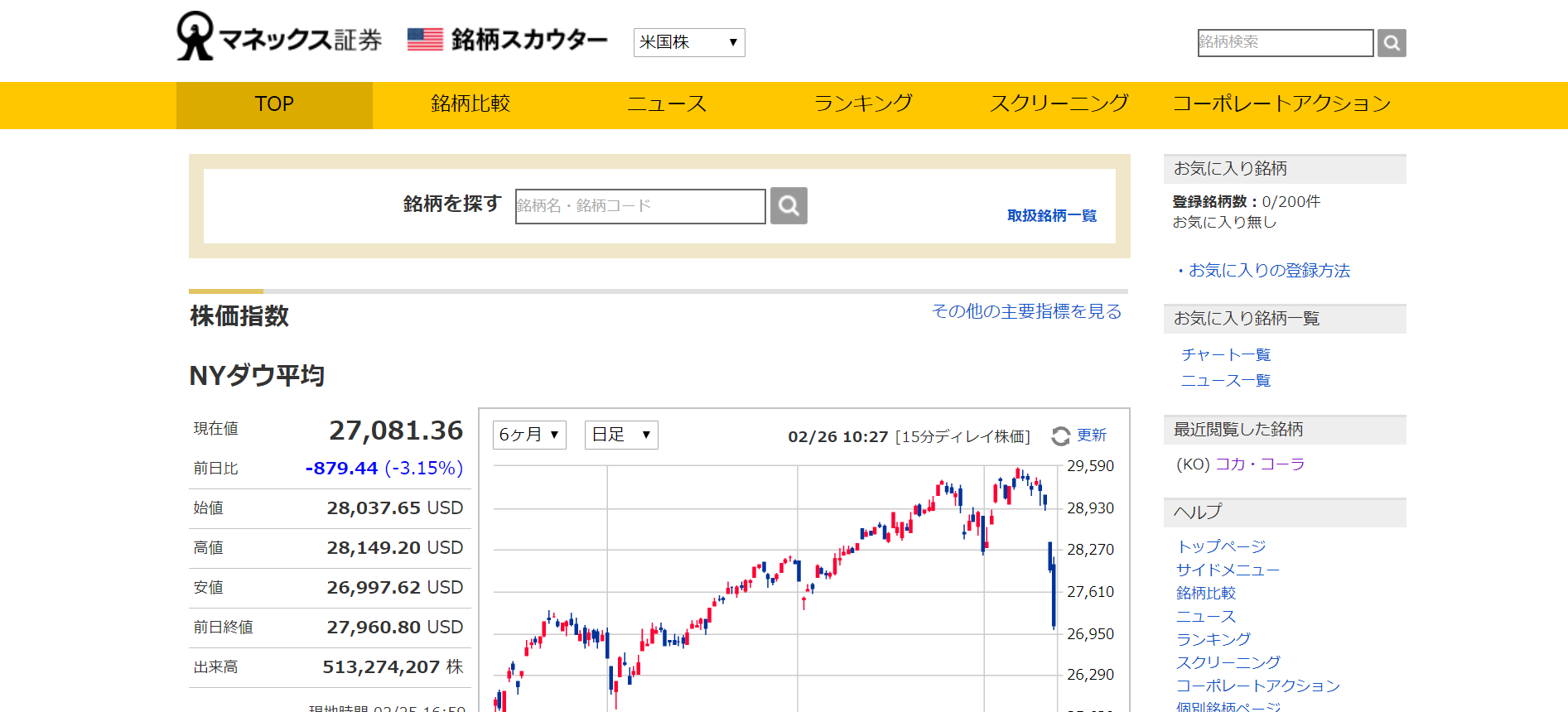Image resolution: width=1568 pixels, height=712 pixels.
Task: Click the help ランキング link
Action: point(1213,639)
